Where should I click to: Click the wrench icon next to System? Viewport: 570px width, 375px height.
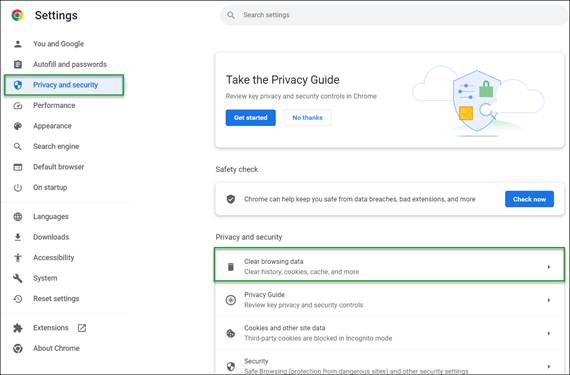[17, 278]
